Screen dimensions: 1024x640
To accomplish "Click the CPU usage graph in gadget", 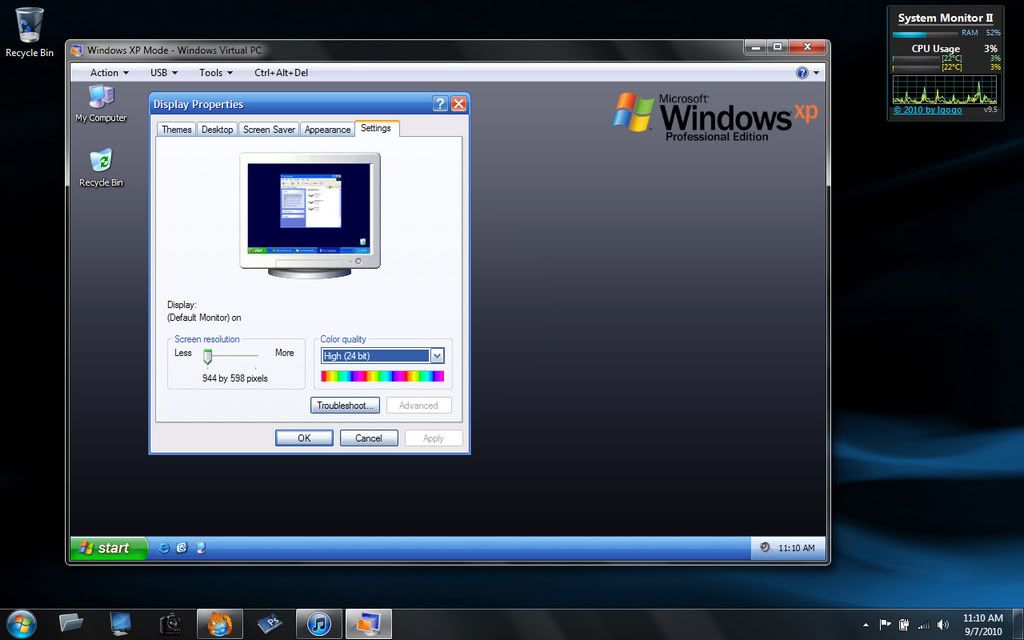I will [944, 90].
